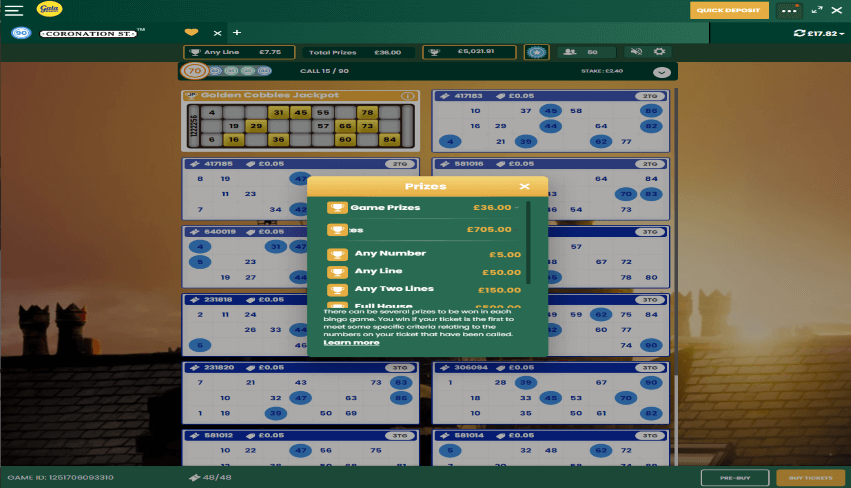851x488 pixels.
Task: Click the Pre-Buy button
Action: [735, 478]
